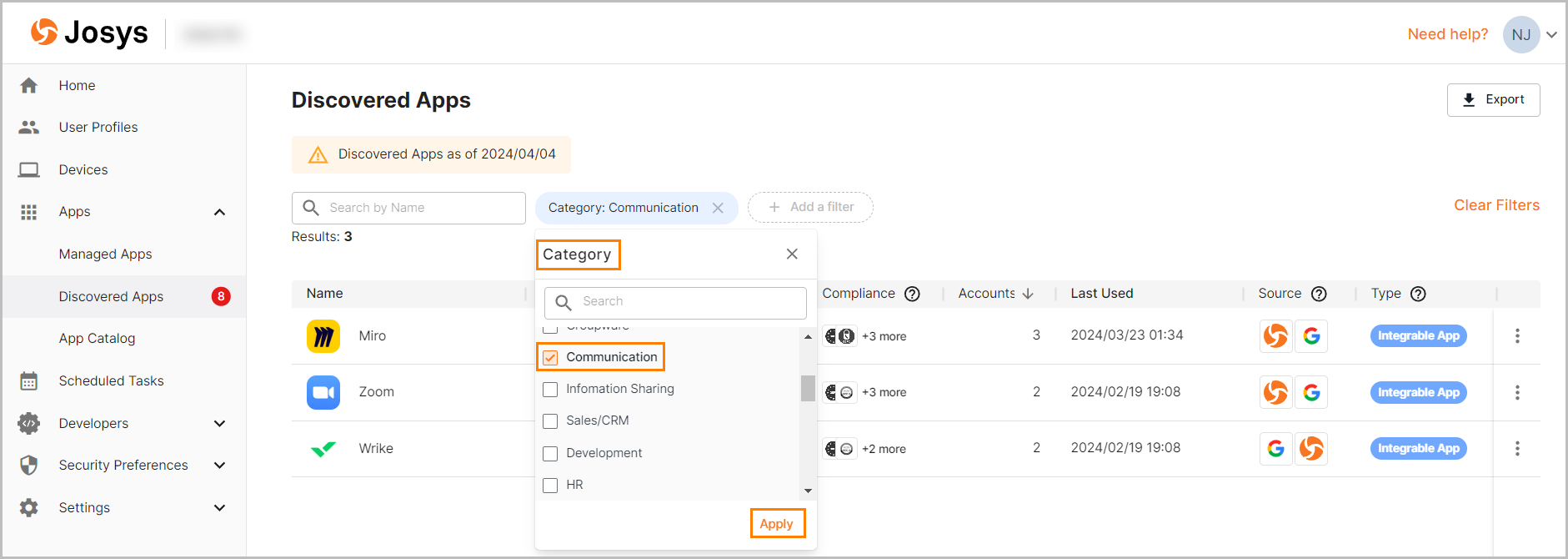Open the three-dot menu for Miro
Image resolution: width=1568 pixels, height=559 pixels.
tap(1517, 335)
